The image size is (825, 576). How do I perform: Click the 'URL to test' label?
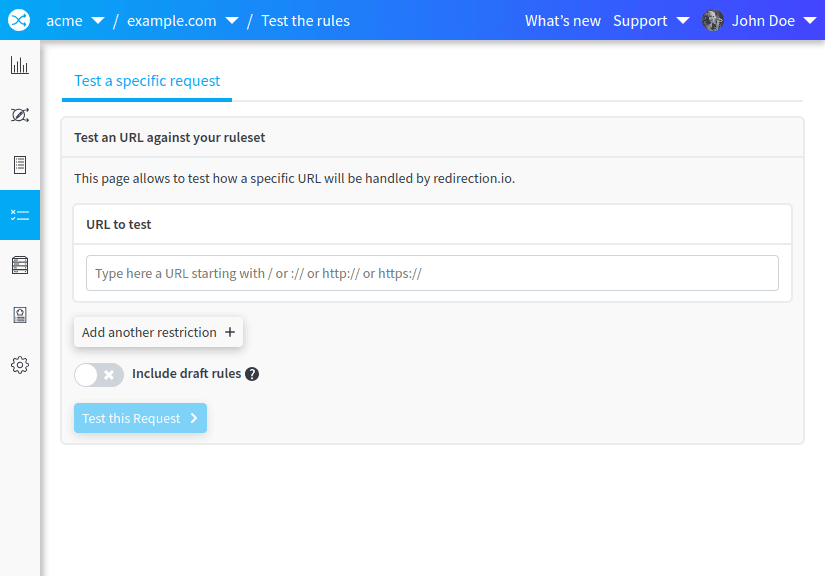[118, 225]
